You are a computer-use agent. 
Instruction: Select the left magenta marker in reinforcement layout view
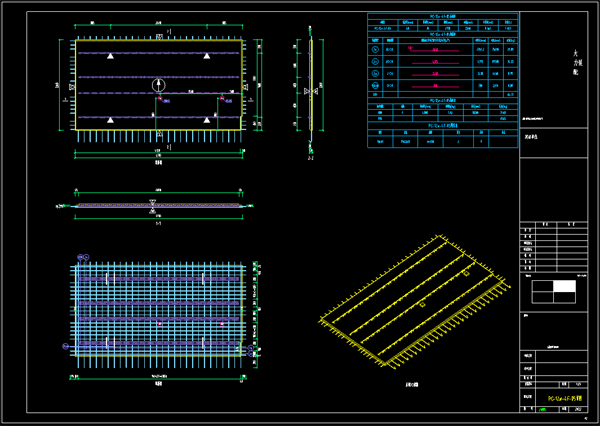click(x=160, y=324)
